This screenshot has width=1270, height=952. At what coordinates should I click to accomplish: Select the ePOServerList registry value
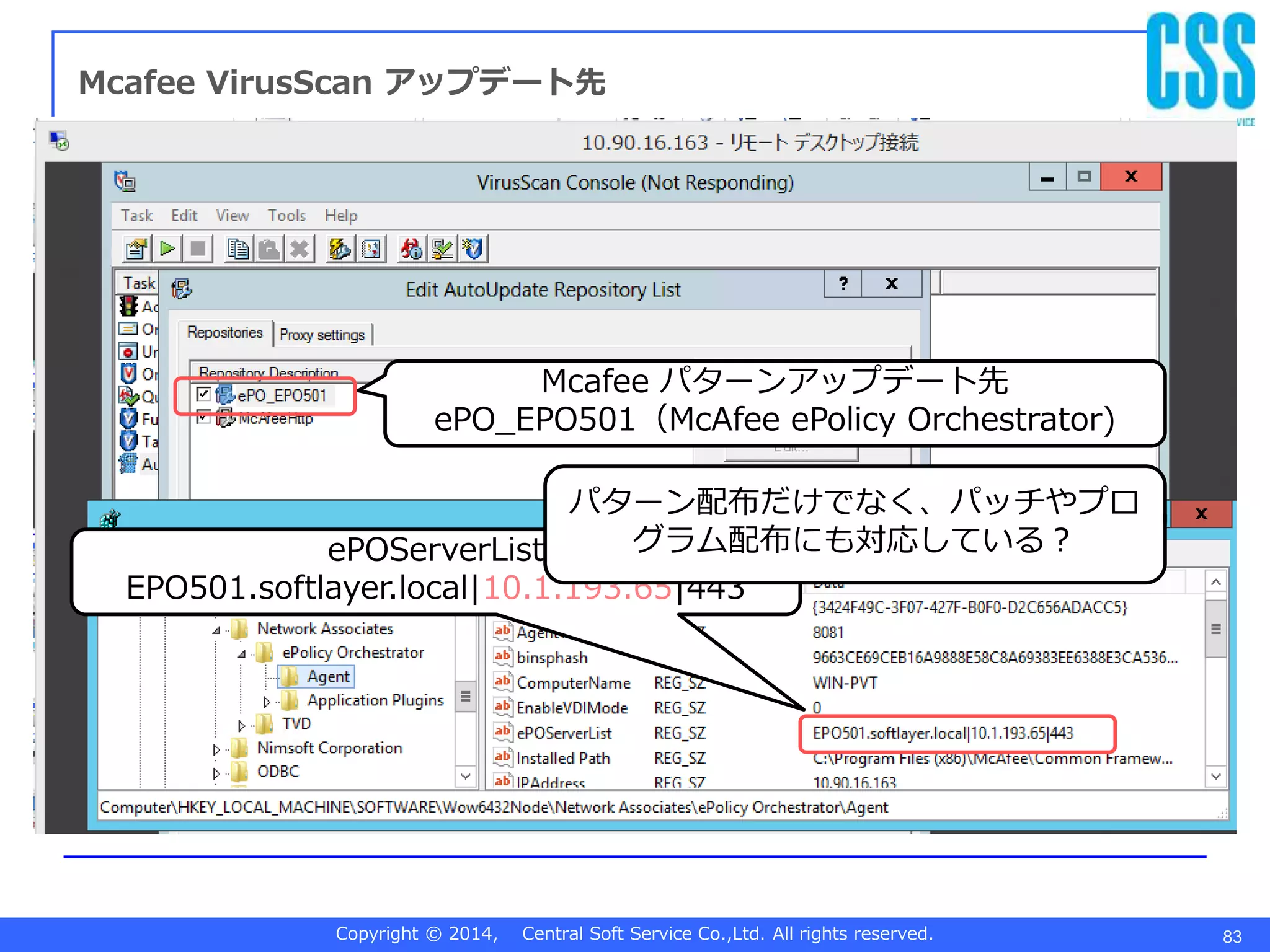[564, 733]
